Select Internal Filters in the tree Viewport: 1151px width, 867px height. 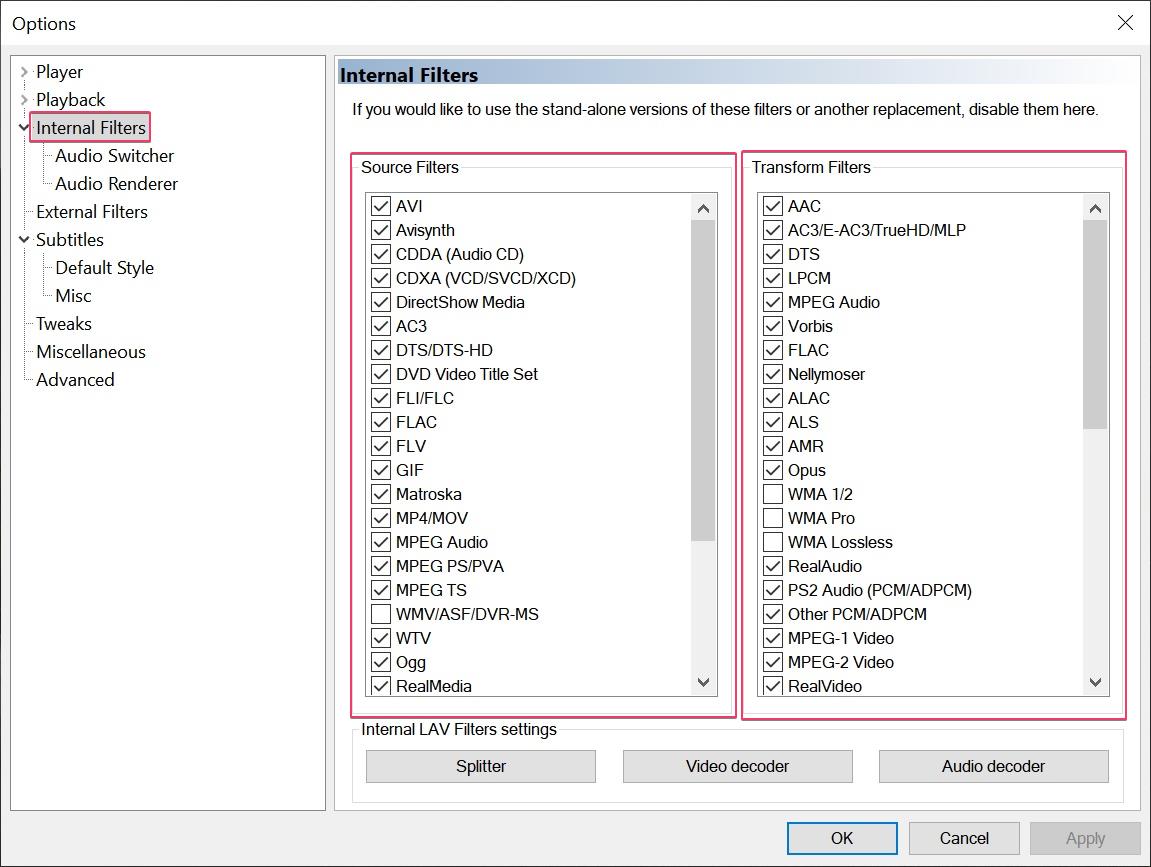click(91, 128)
